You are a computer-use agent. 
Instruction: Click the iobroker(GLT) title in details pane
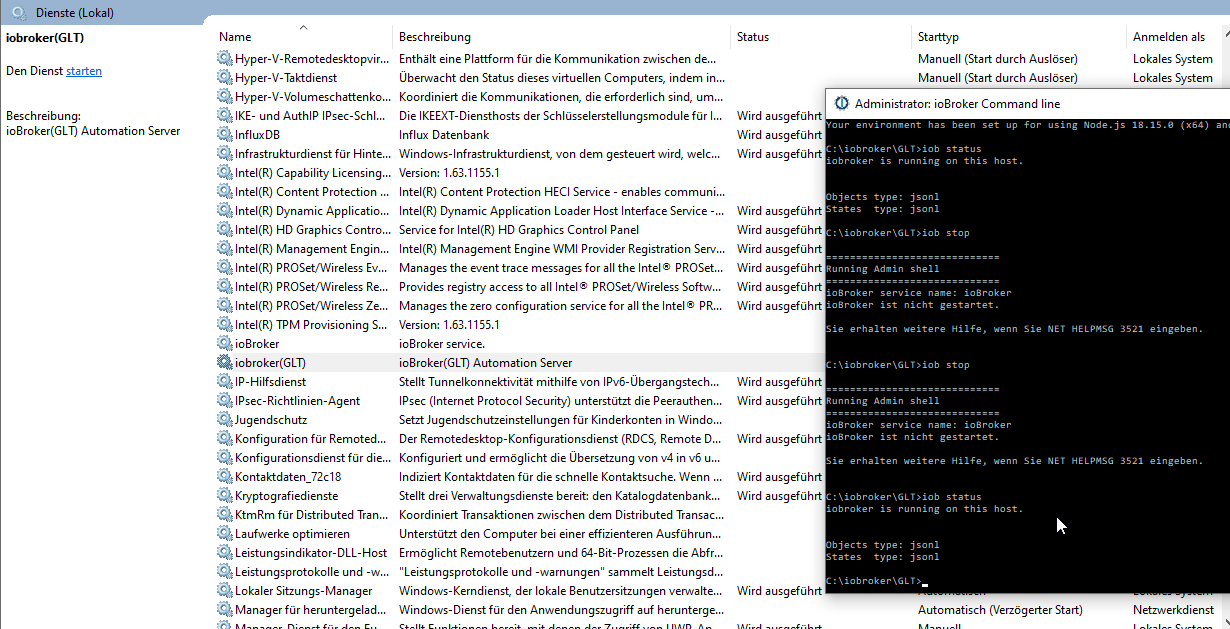point(45,38)
